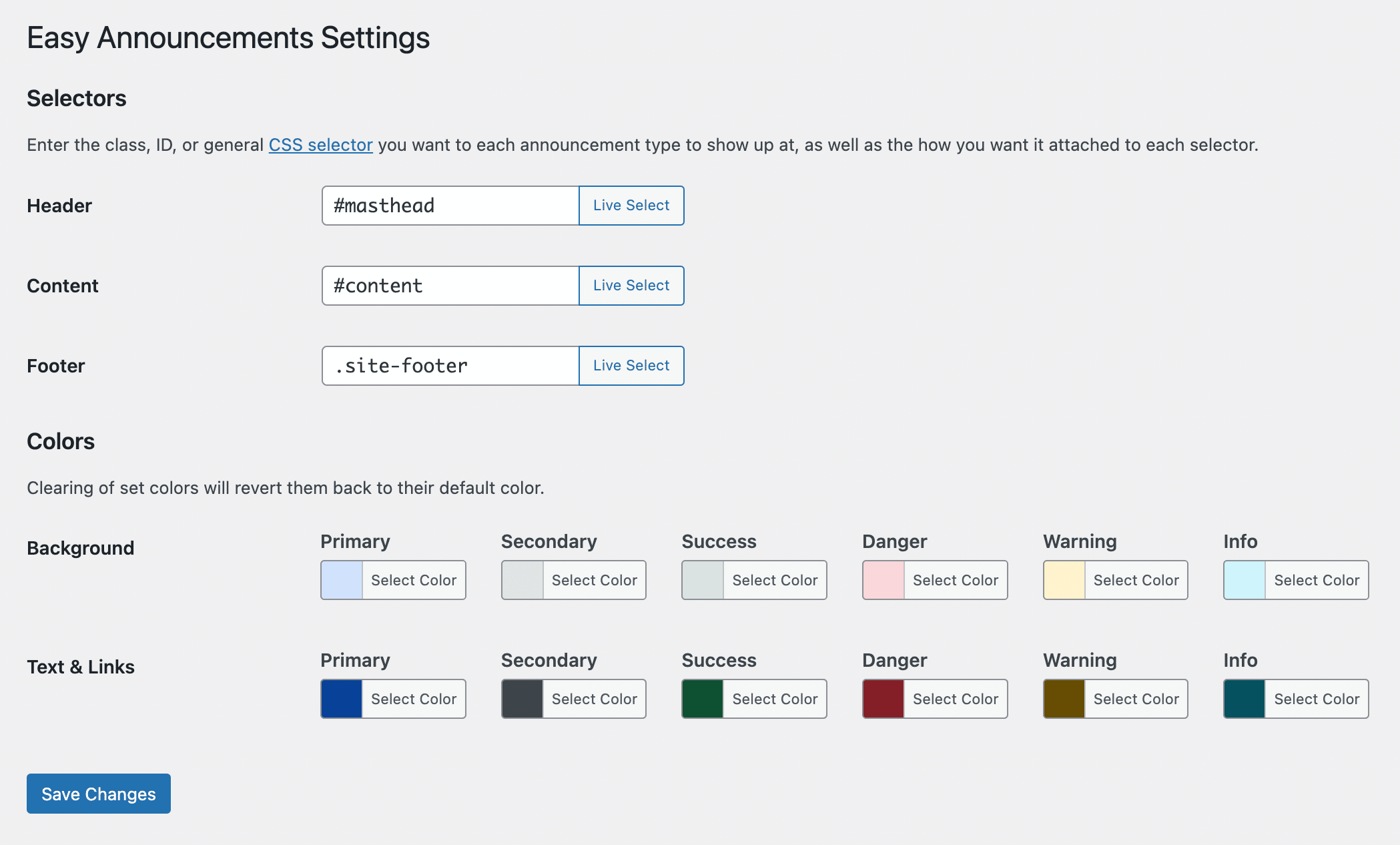Click the Content row label
This screenshot has height=845, width=1400.
click(x=63, y=286)
